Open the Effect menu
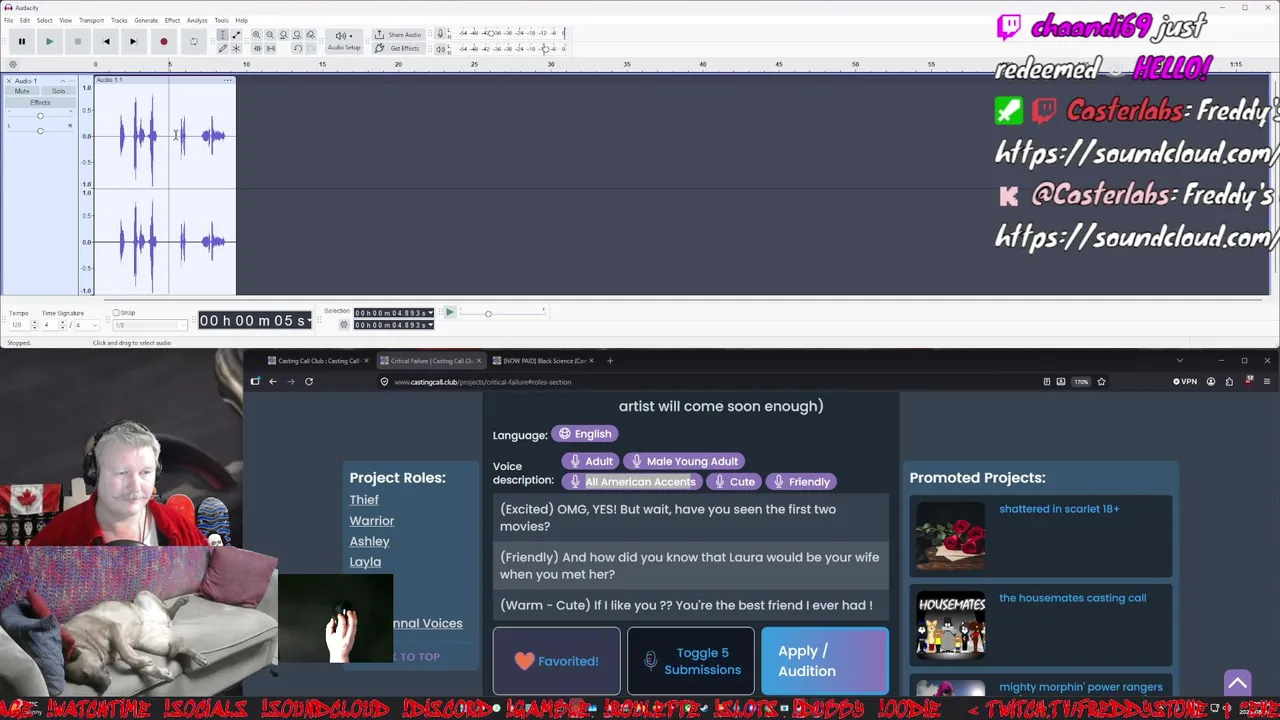Screen dimensions: 1280x720 point(172,20)
